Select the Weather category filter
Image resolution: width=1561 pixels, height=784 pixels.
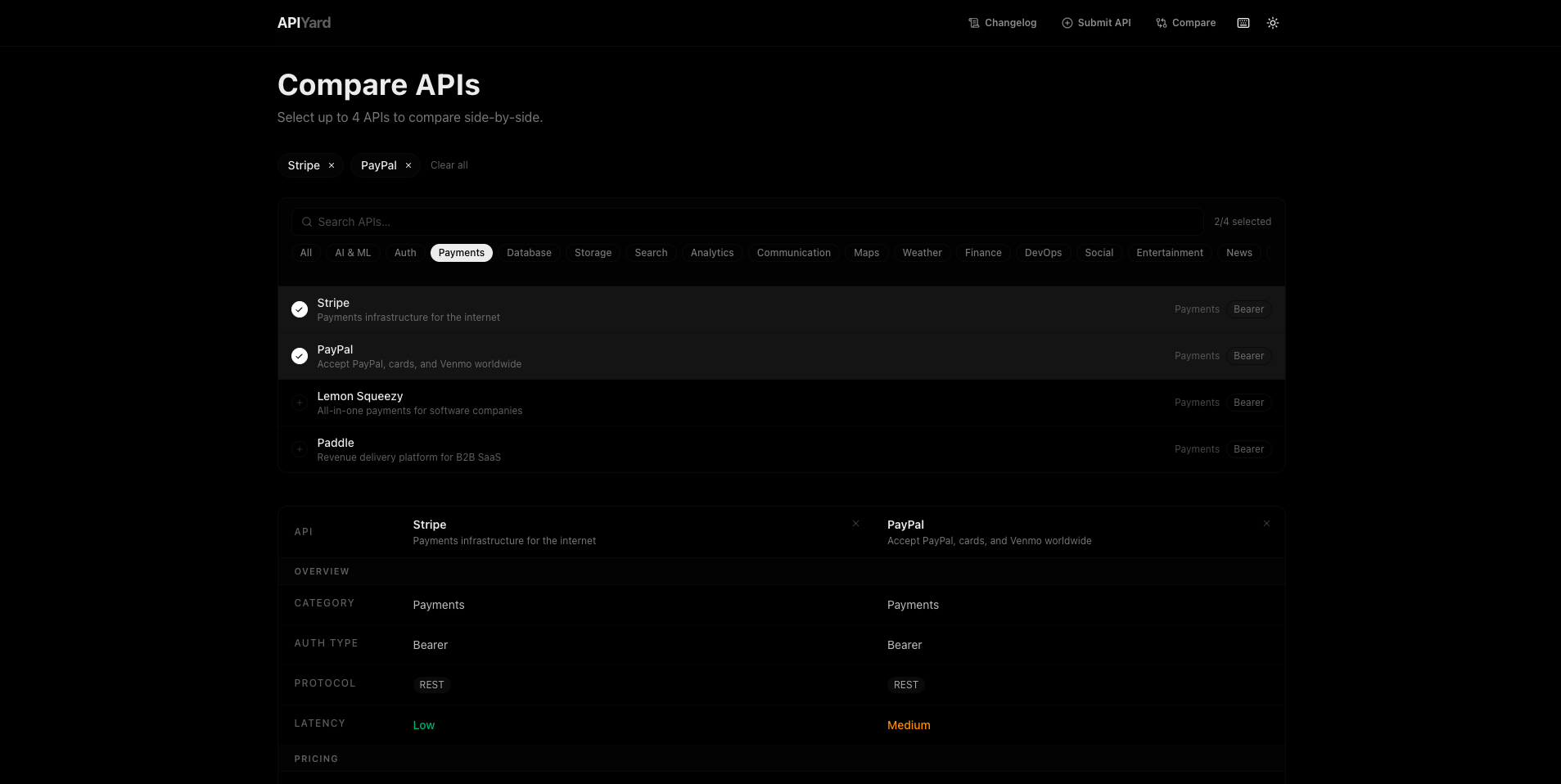(x=923, y=253)
